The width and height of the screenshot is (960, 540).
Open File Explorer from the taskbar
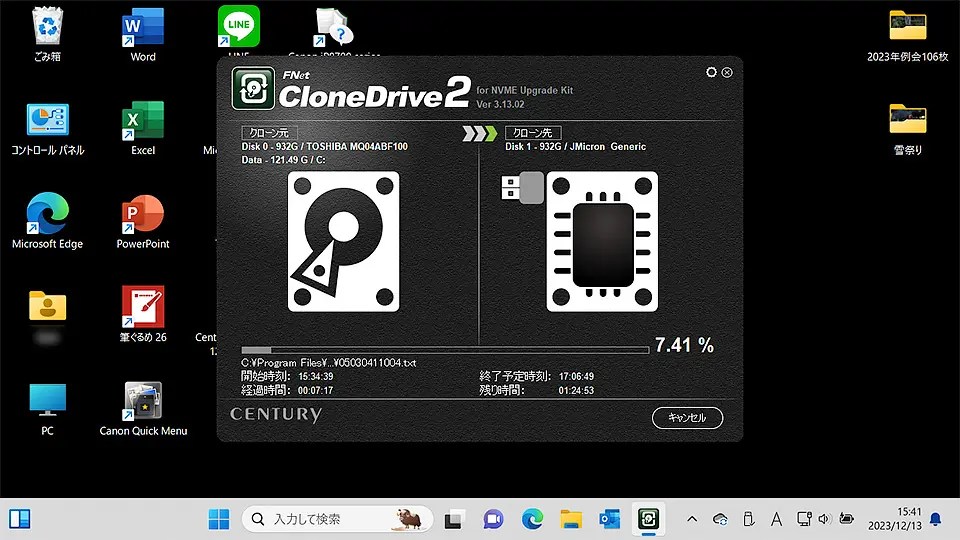tap(571, 519)
